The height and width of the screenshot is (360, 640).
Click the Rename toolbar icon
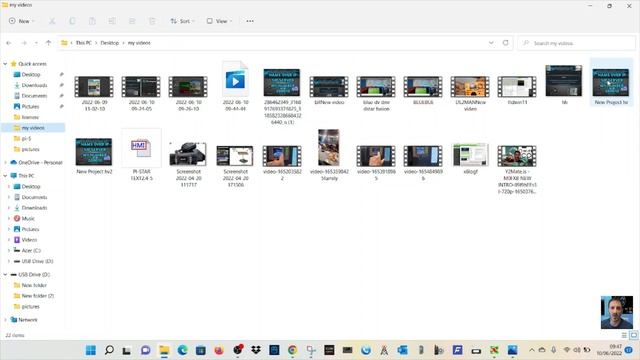[x=112, y=21]
